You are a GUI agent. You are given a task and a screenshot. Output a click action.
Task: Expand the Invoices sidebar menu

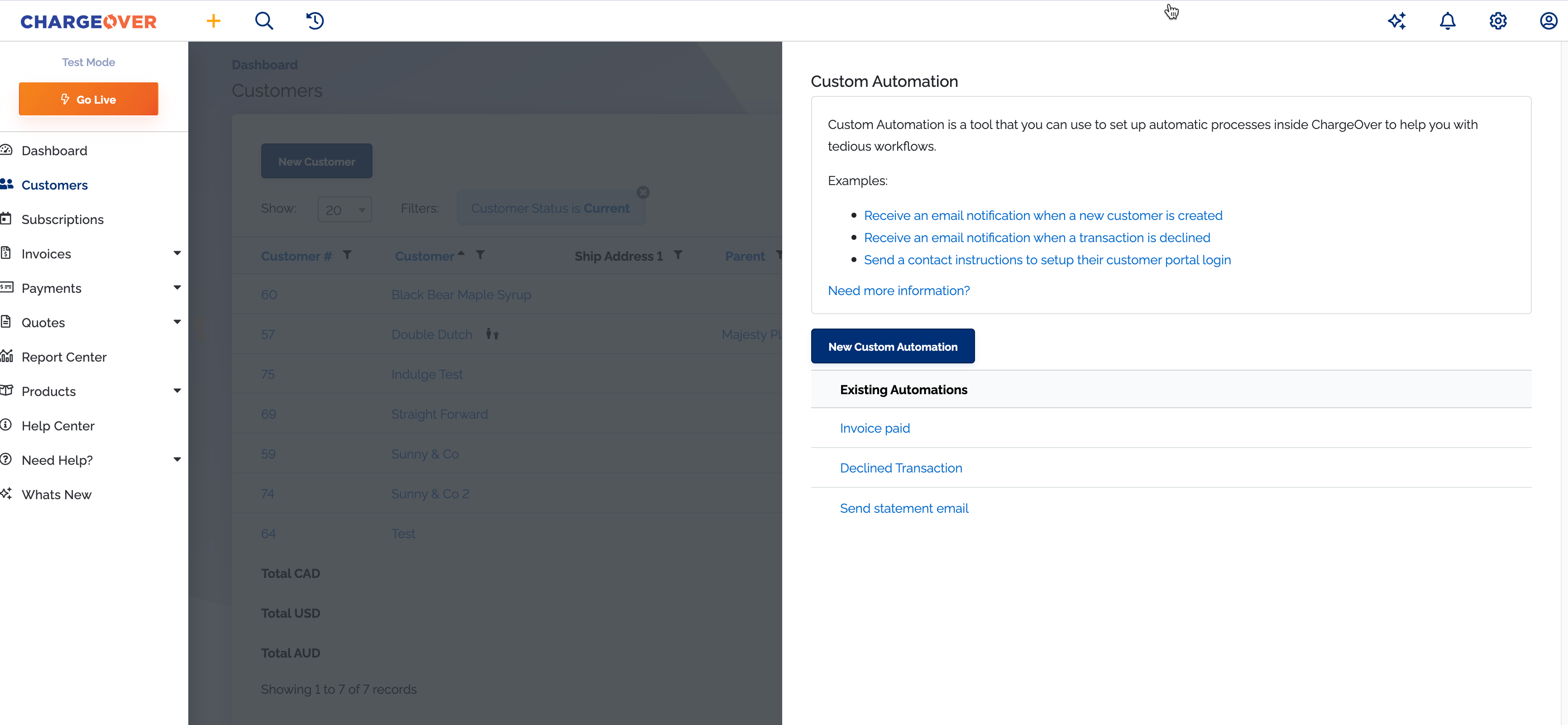click(177, 253)
